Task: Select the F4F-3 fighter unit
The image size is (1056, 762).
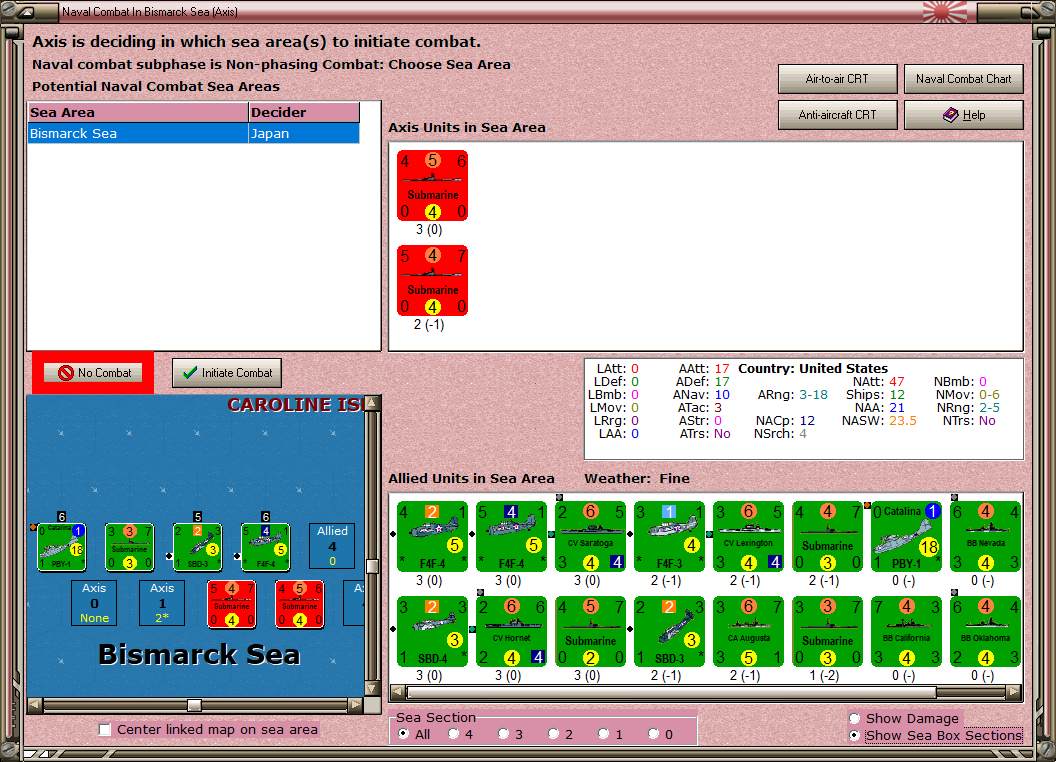Action: coord(669,536)
